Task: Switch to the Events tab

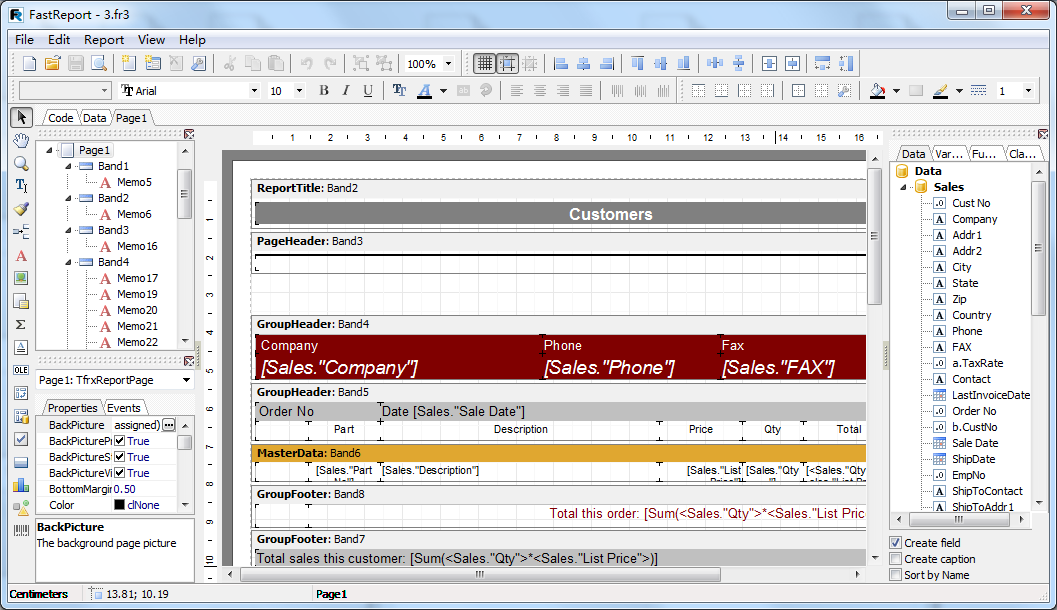Action: tap(124, 408)
